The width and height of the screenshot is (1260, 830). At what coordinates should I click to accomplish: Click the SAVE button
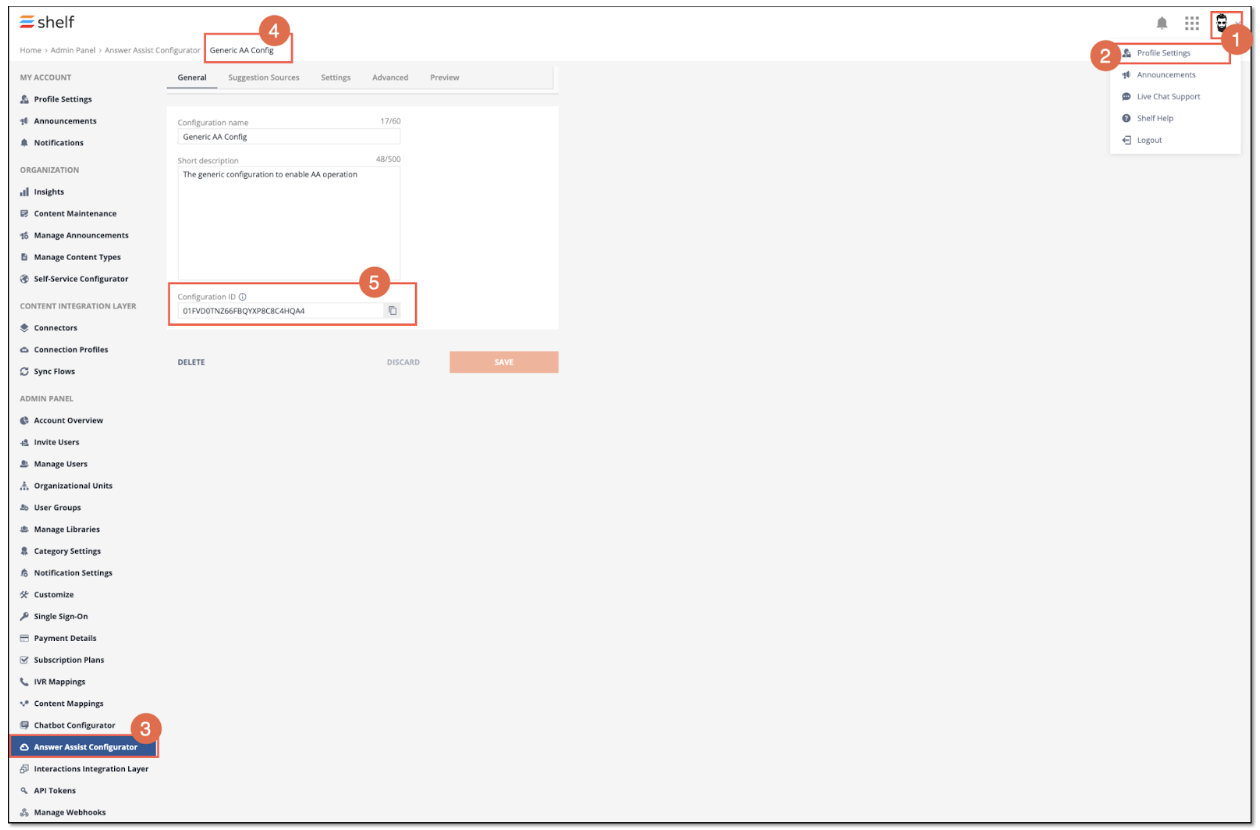pyautogui.click(x=504, y=362)
